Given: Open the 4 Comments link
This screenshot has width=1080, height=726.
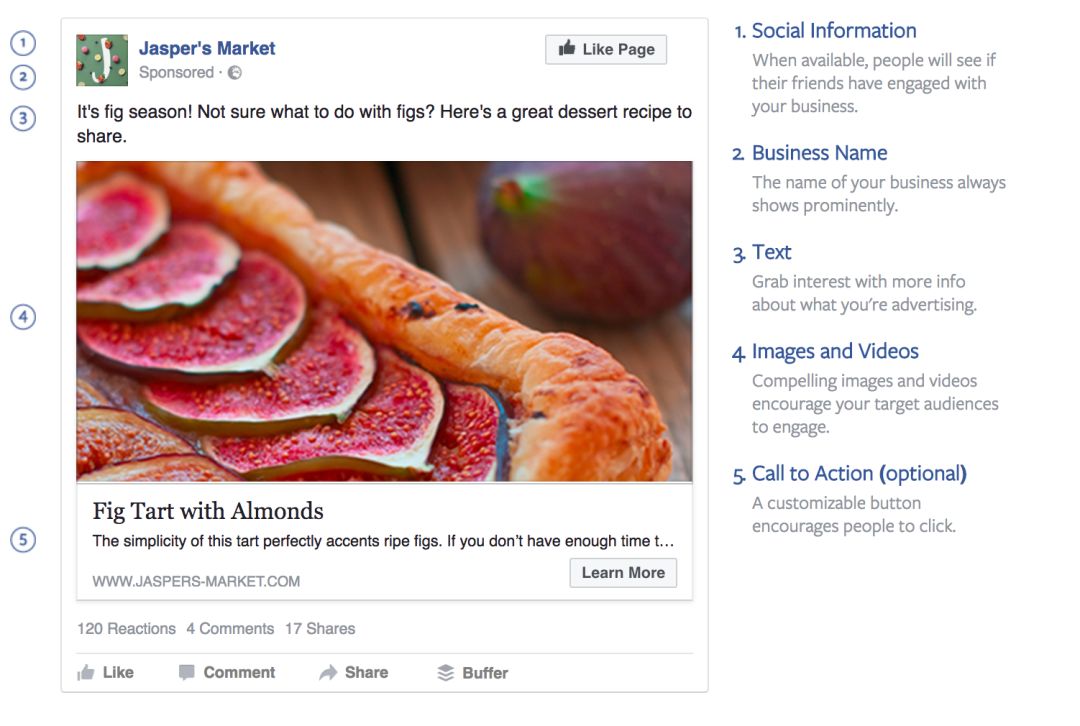Looking at the screenshot, I should tap(230, 629).
